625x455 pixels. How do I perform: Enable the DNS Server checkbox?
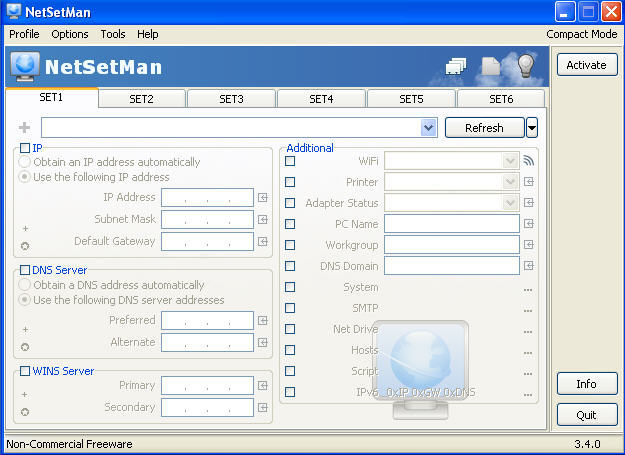point(25,270)
